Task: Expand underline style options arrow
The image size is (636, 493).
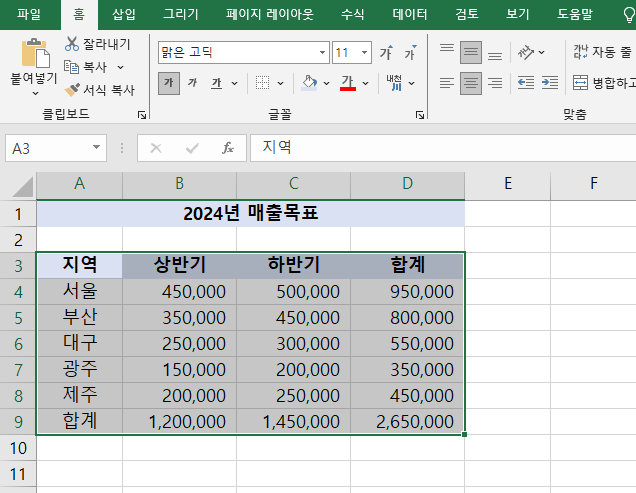Action: 234,84
